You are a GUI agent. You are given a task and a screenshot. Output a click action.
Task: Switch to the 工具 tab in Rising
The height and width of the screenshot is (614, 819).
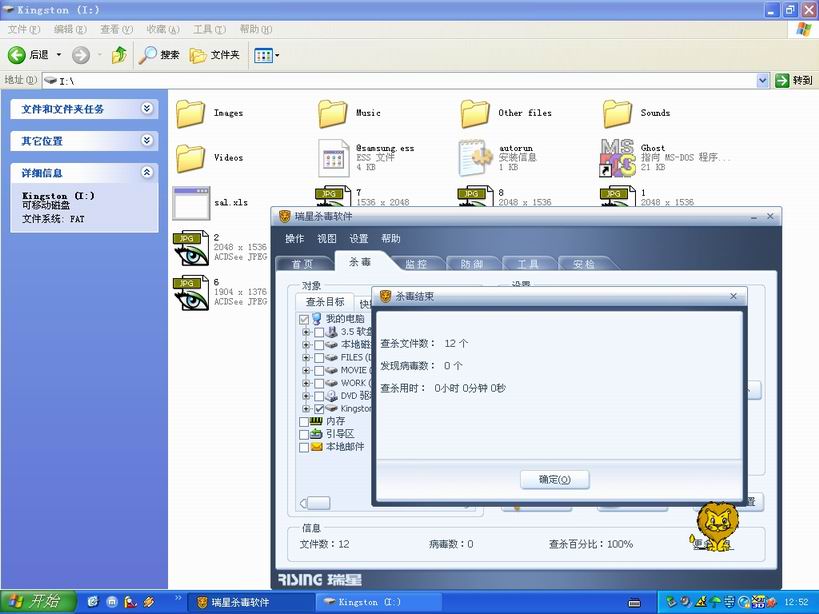[x=528, y=264]
